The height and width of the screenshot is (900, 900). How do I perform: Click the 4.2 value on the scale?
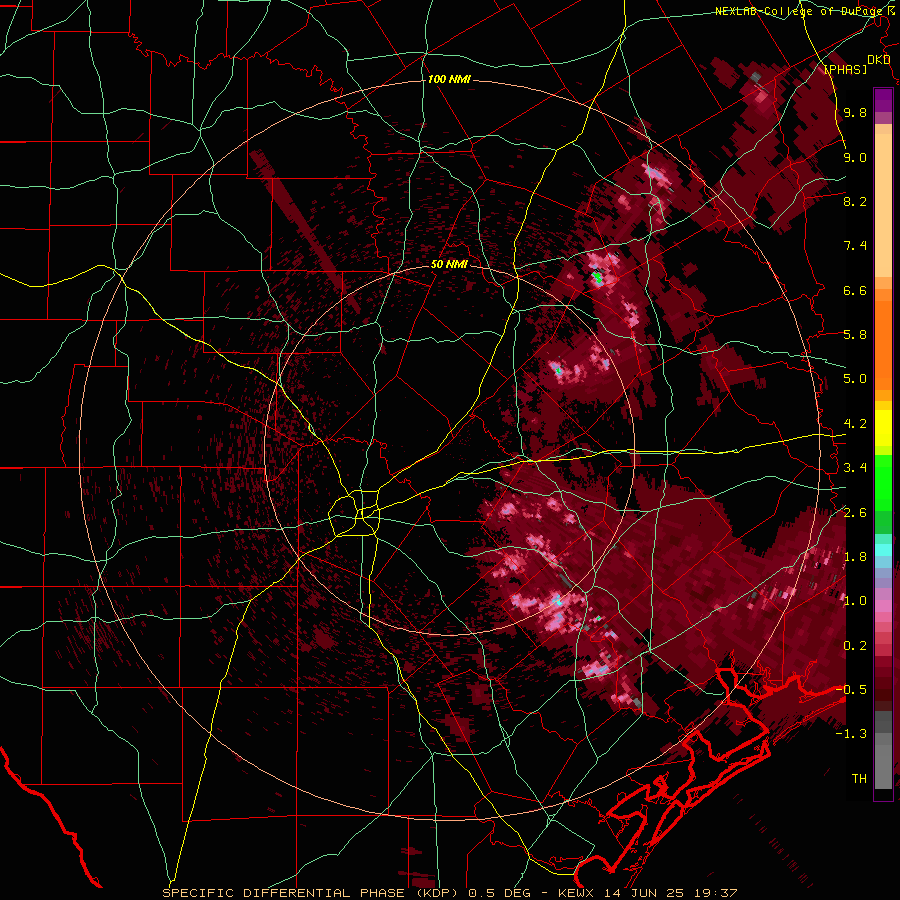tap(855, 424)
